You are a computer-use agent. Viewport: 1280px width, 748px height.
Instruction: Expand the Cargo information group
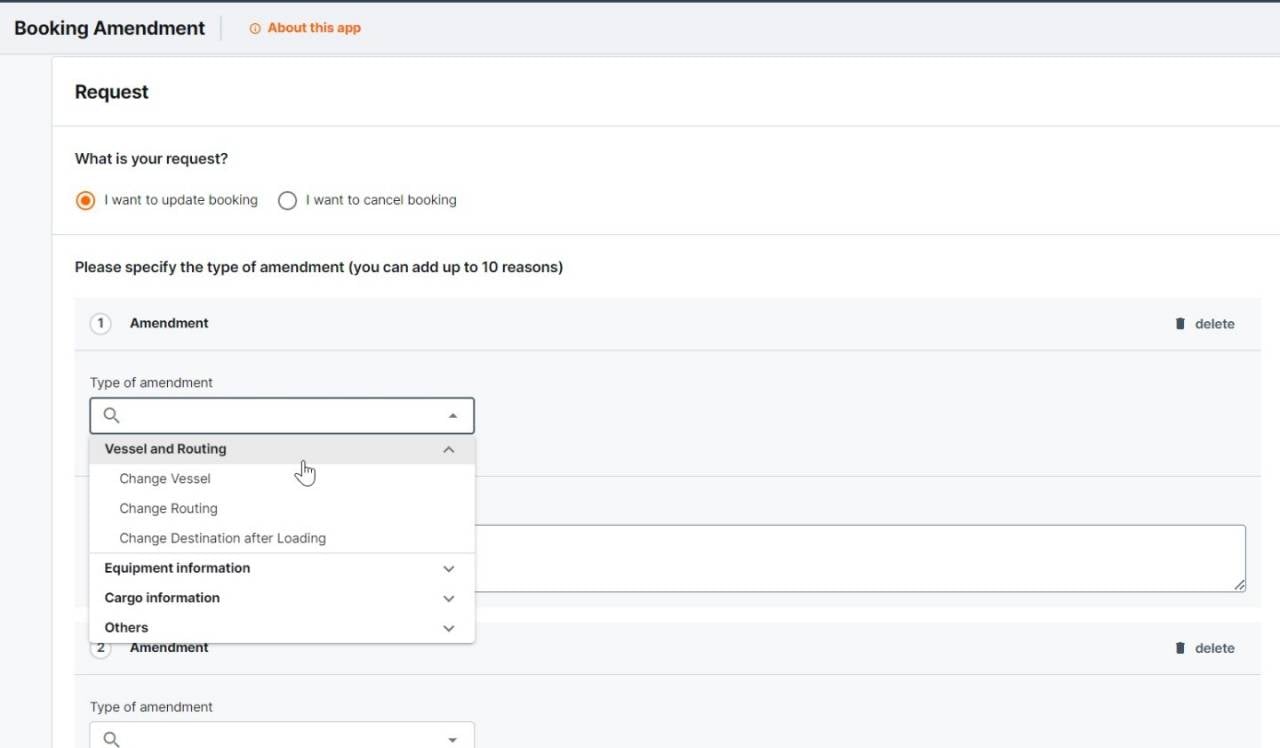tap(449, 598)
